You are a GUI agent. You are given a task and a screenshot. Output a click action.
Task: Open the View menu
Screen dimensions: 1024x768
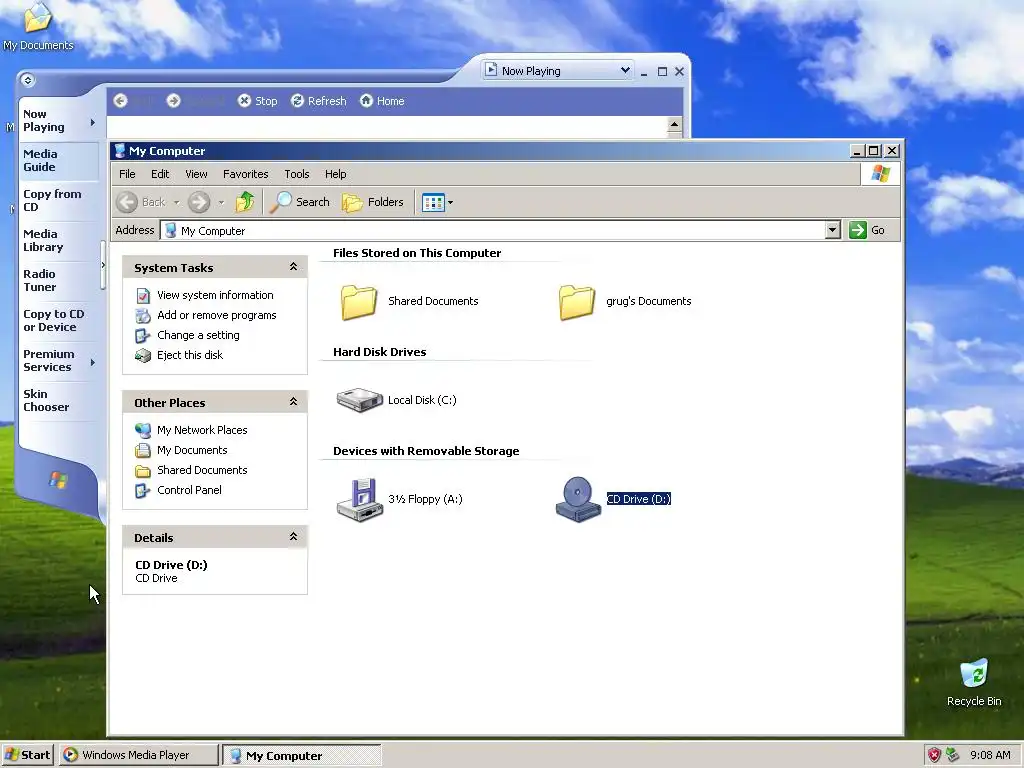click(196, 174)
